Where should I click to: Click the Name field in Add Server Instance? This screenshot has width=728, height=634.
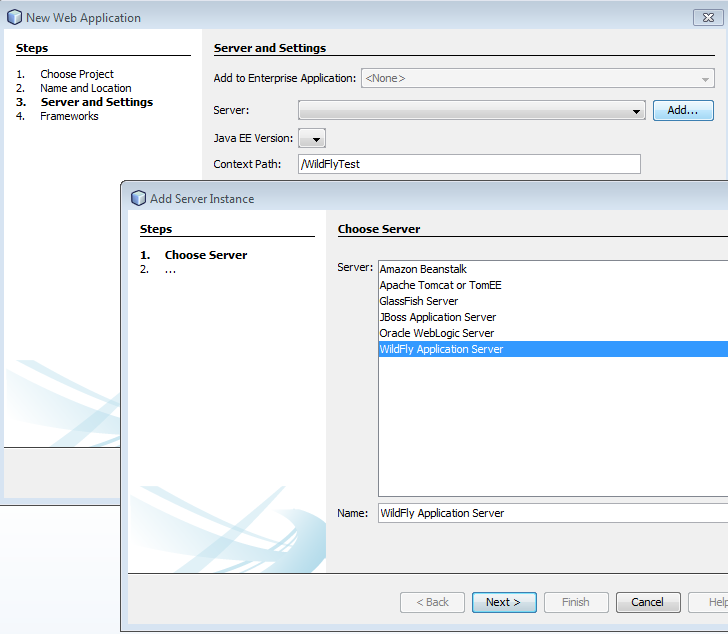[x=553, y=513]
